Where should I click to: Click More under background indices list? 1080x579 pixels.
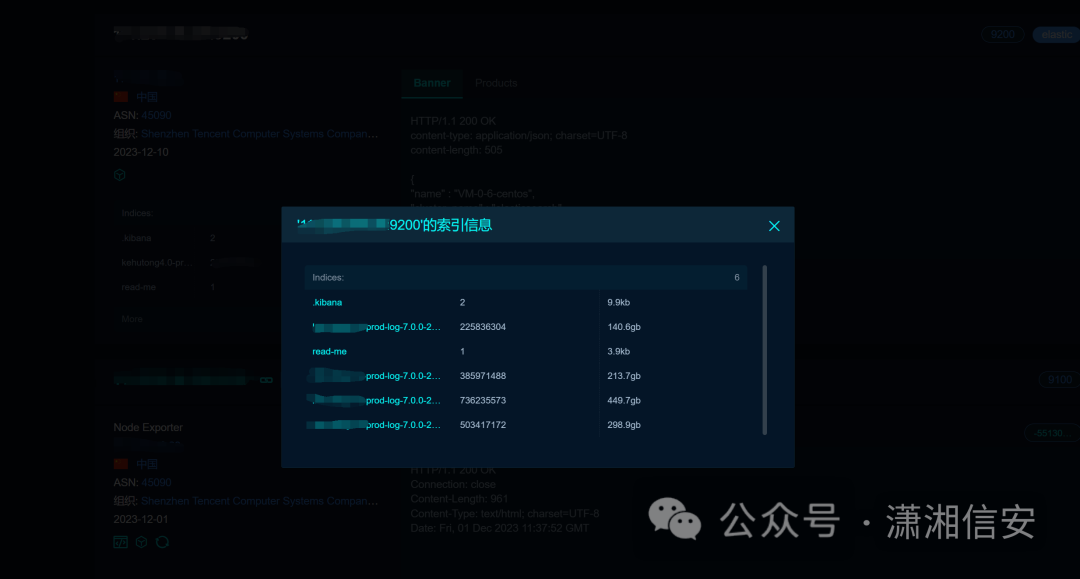coord(132,319)
